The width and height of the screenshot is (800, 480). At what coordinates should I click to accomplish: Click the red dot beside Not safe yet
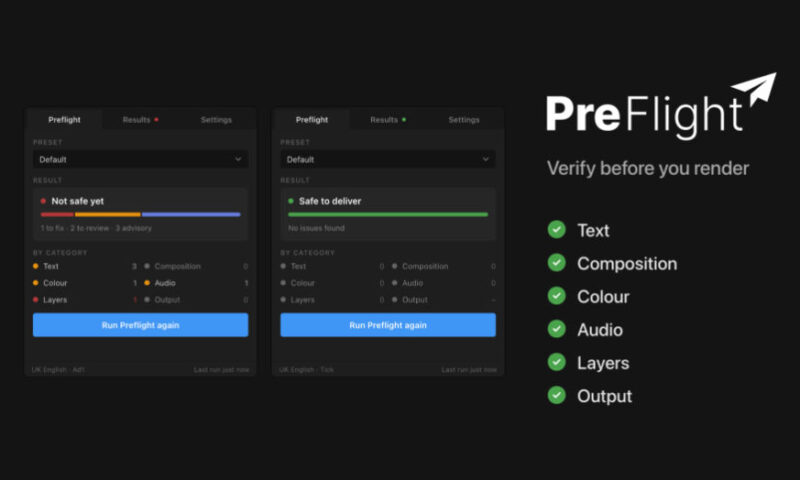tap(43, 201)
